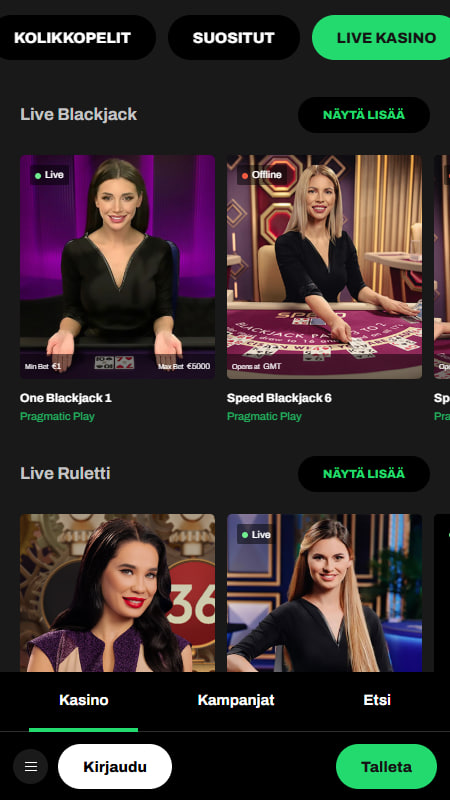Switch to the Kasino bottom tab
Screen dimensions: 450x800
(x=84, y=701)
